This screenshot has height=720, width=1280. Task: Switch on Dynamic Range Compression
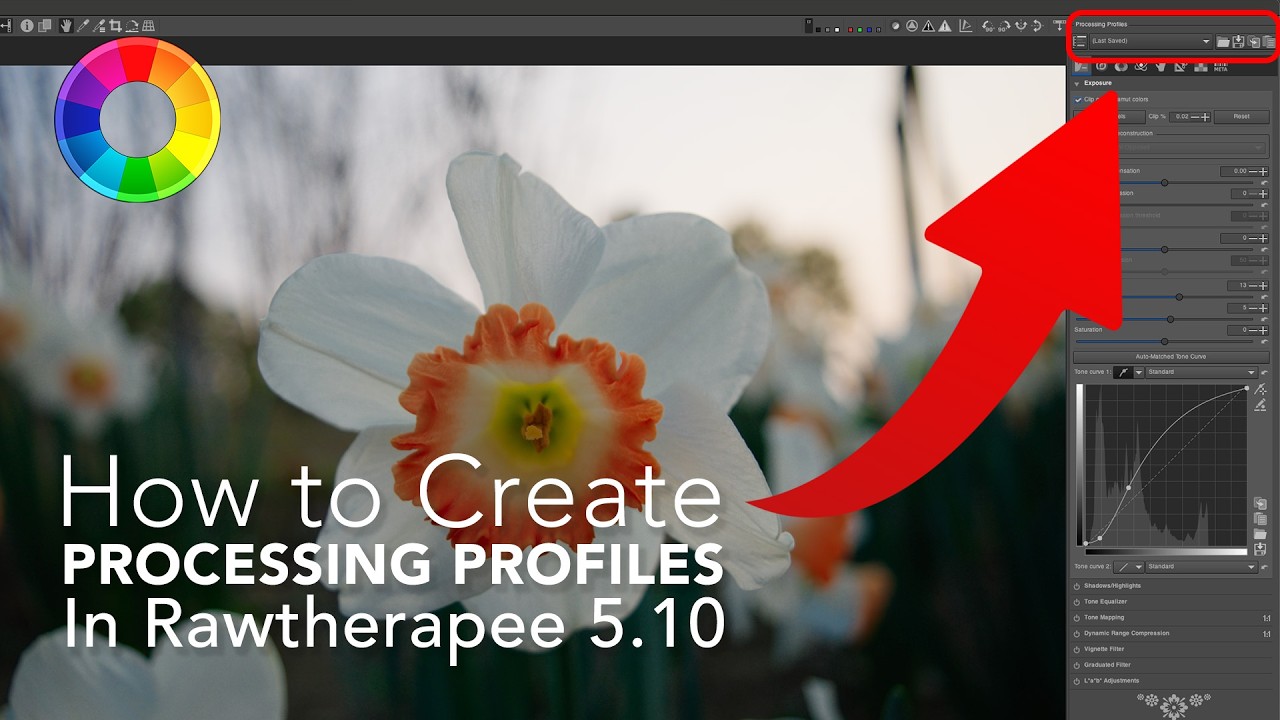coord(1077,633)
